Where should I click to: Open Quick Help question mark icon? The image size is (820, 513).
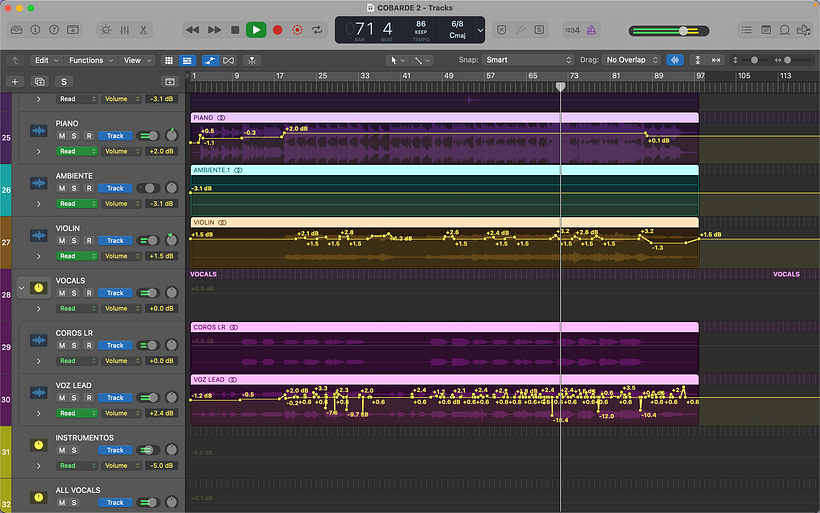coord(54,30)
